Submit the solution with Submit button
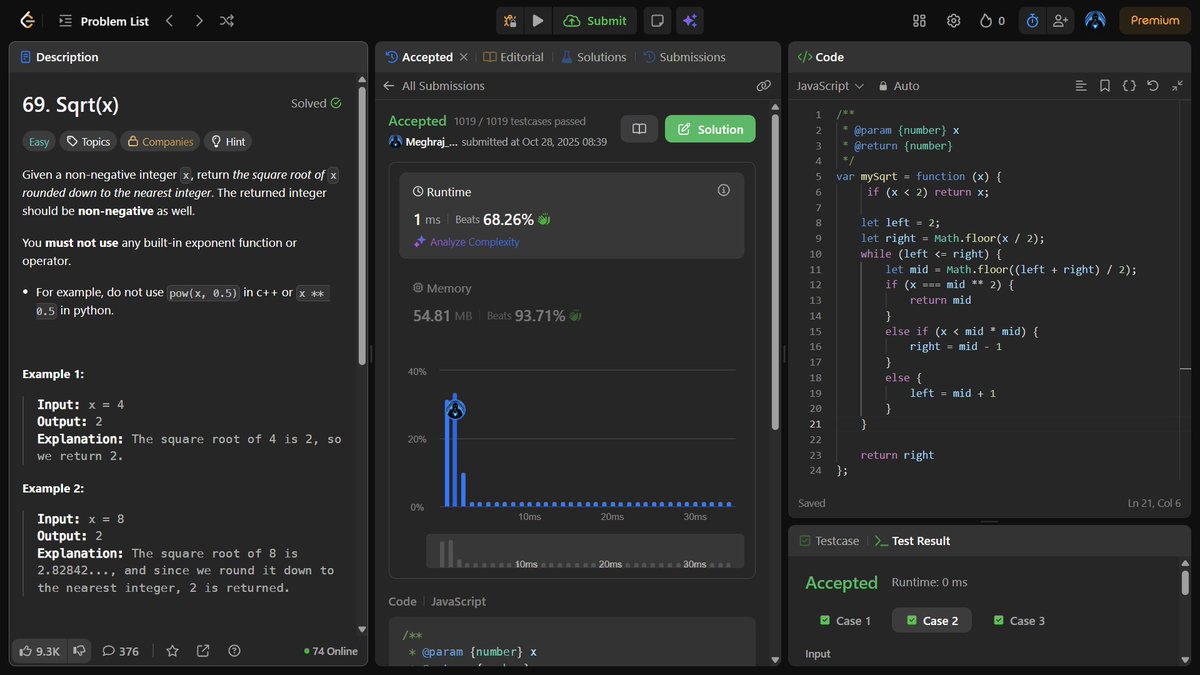 click(596, 20)
